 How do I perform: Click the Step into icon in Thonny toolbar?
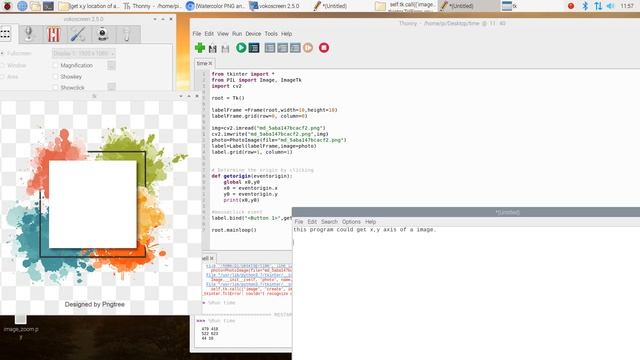coord(282,48)
